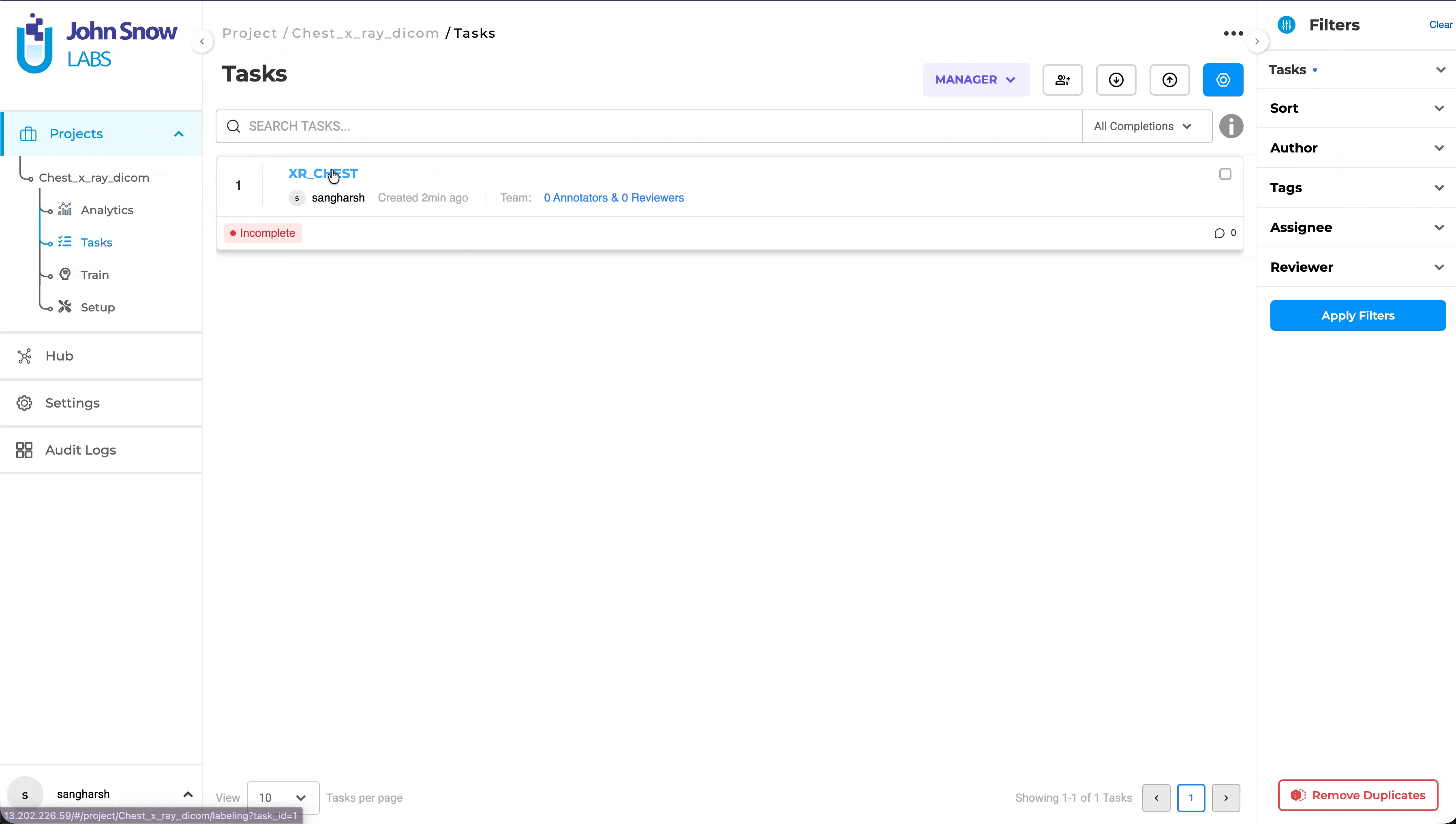Expand the Sort filter section
Viewport: 1456px width, 824px height.
tap(1356, 108)
